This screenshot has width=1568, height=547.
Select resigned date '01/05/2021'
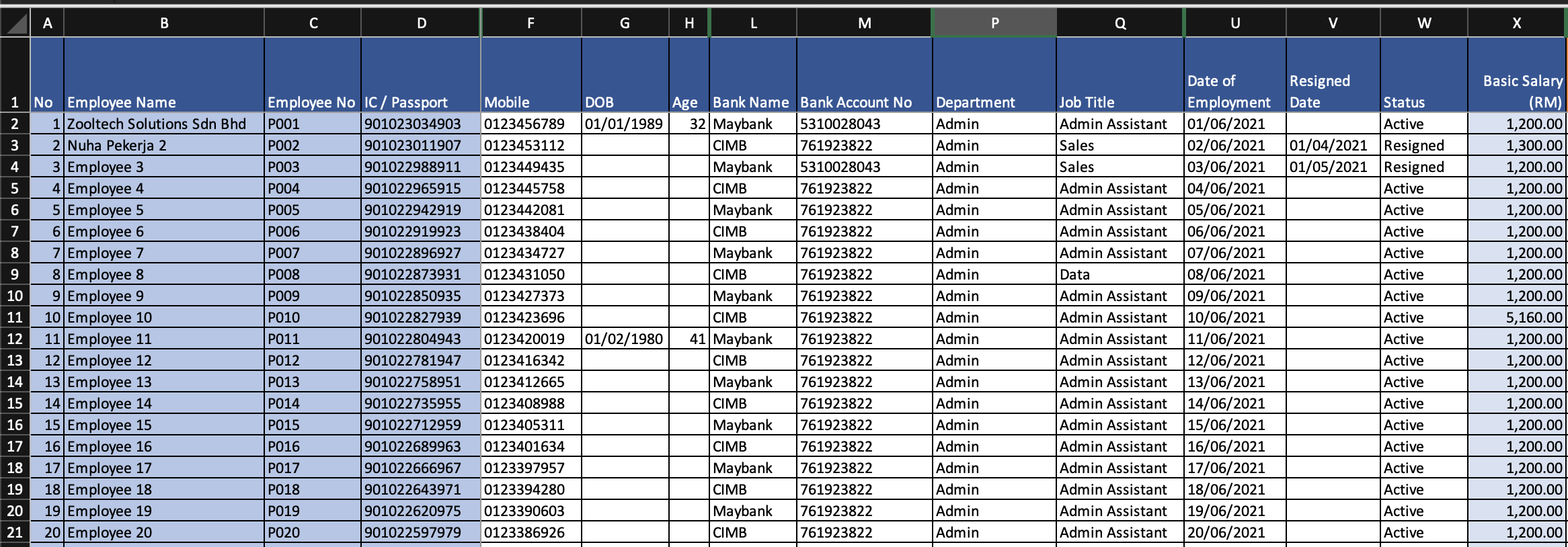pyautogui.click(x=1333, y=167)
